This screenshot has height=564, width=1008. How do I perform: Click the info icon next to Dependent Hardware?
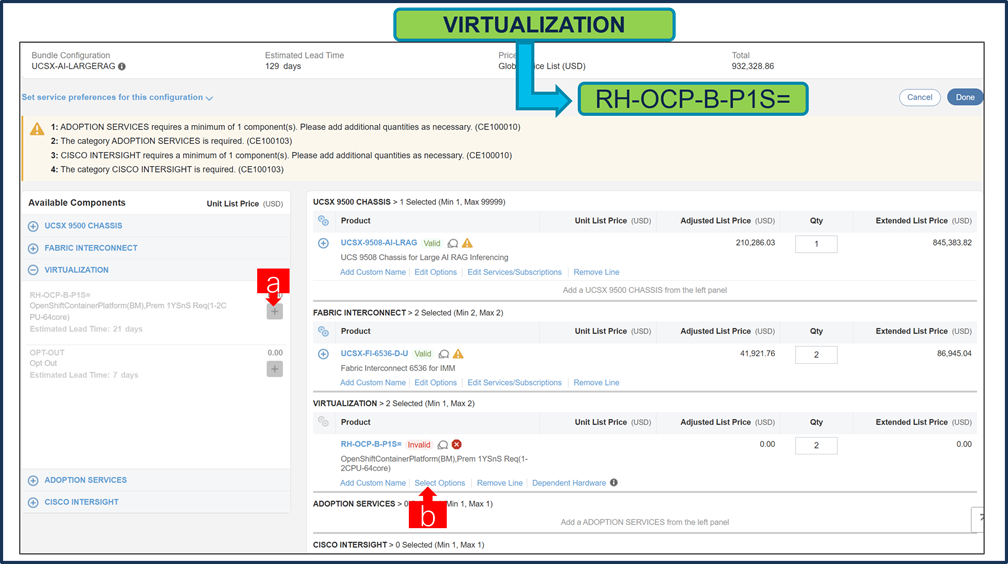click(x=614, y=482)
